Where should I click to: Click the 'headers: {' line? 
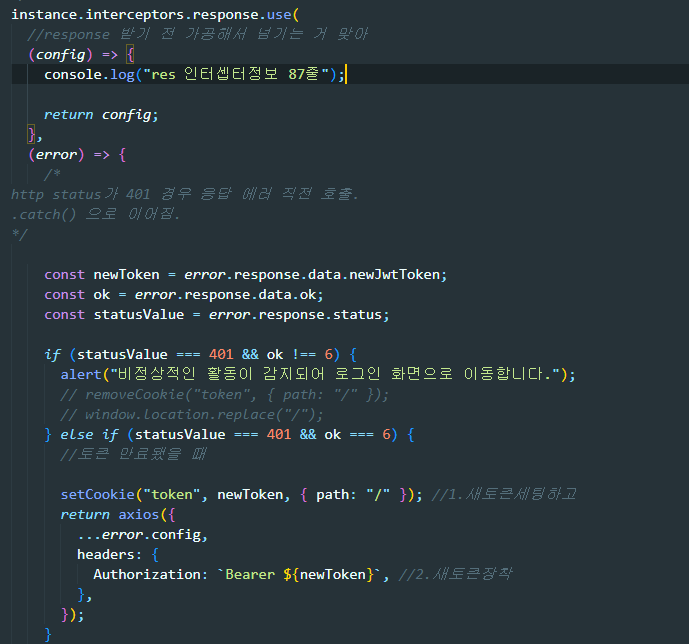118,554
